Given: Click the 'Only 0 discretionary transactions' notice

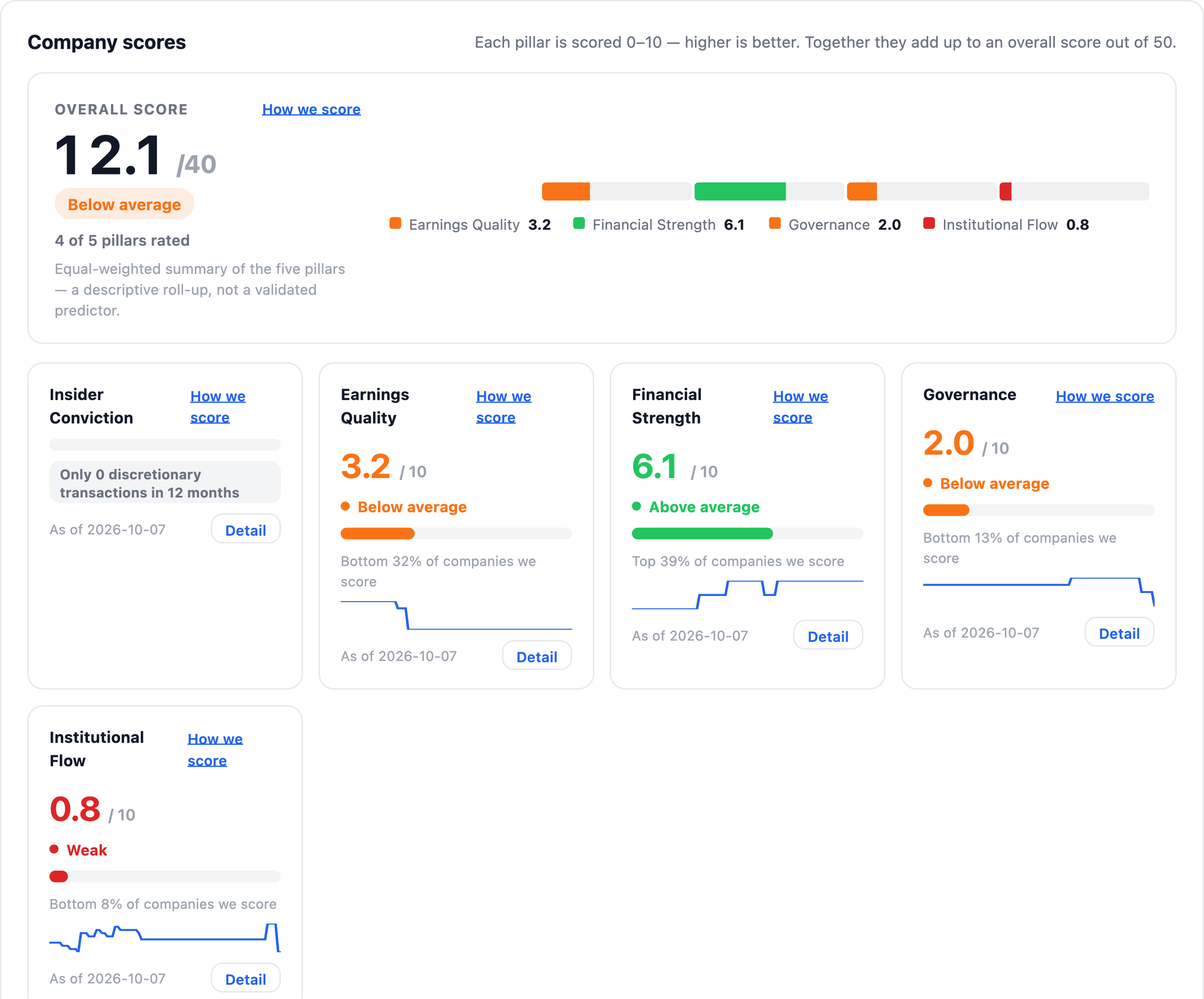Looking at the screenshot, I should (165, 483).
